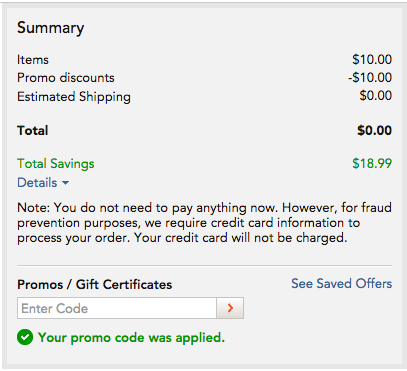Open the Details link under Total Savings
This screenshot has height=371, width=407.
[x=37, y=183]
